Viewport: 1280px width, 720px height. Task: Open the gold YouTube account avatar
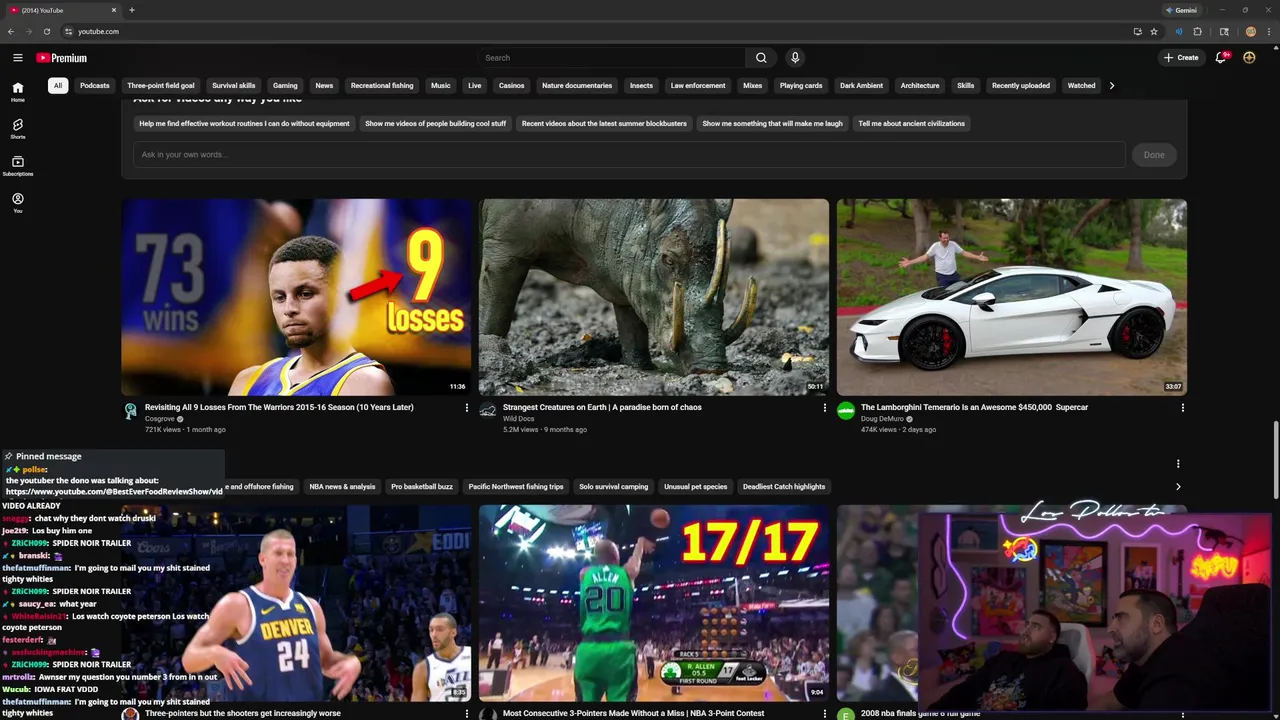pyautogui.click(x=1249, y=58)
